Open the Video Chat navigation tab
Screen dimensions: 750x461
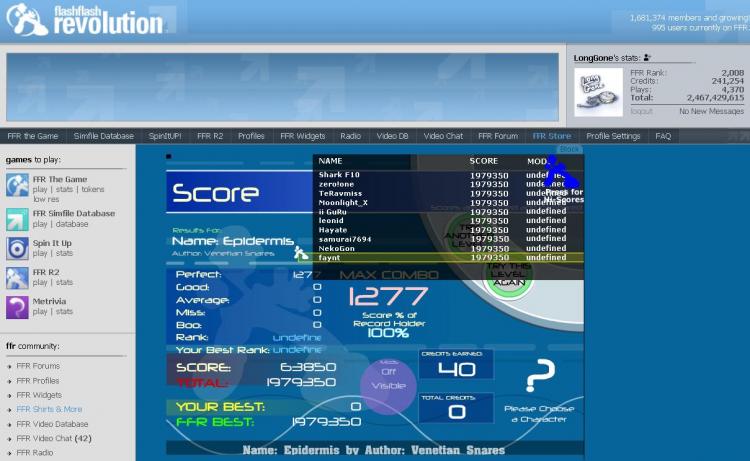(443, 136)
